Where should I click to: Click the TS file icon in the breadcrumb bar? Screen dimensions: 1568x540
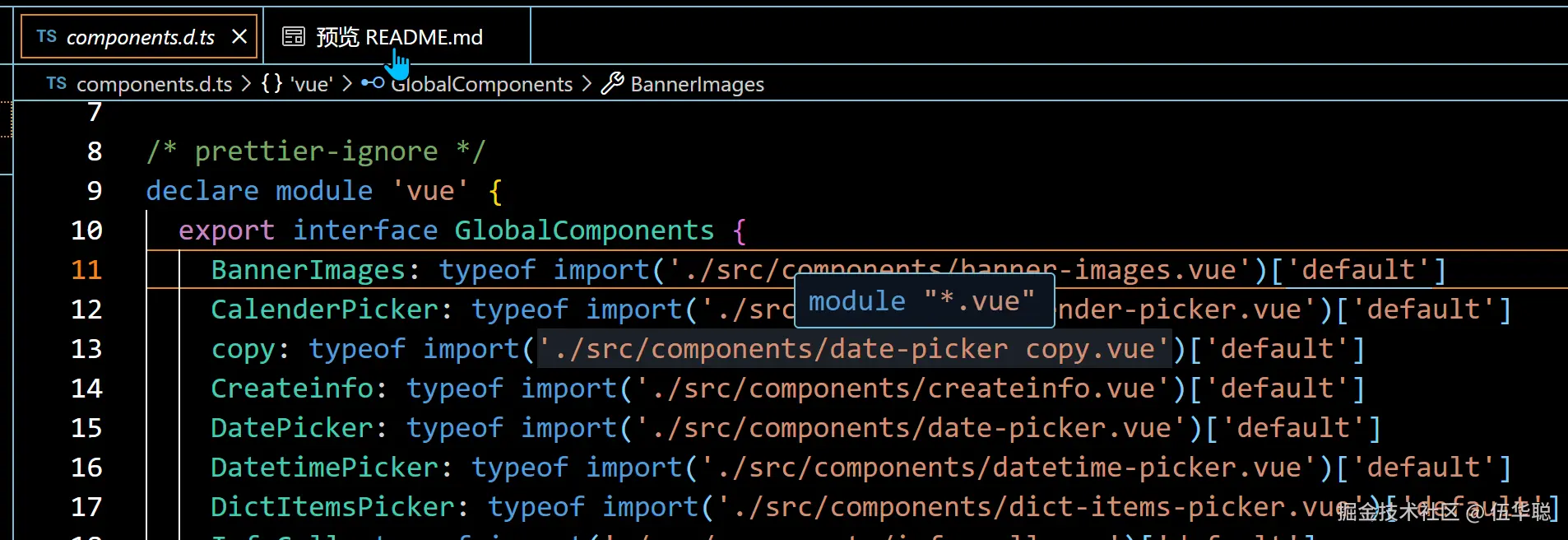click(57, 84)
